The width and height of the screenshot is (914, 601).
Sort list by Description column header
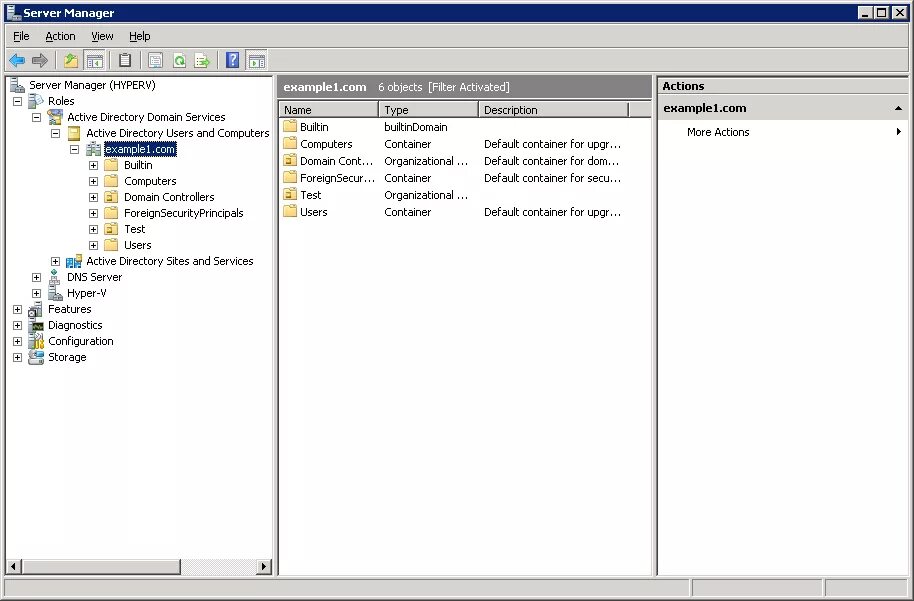pos(553,110)
